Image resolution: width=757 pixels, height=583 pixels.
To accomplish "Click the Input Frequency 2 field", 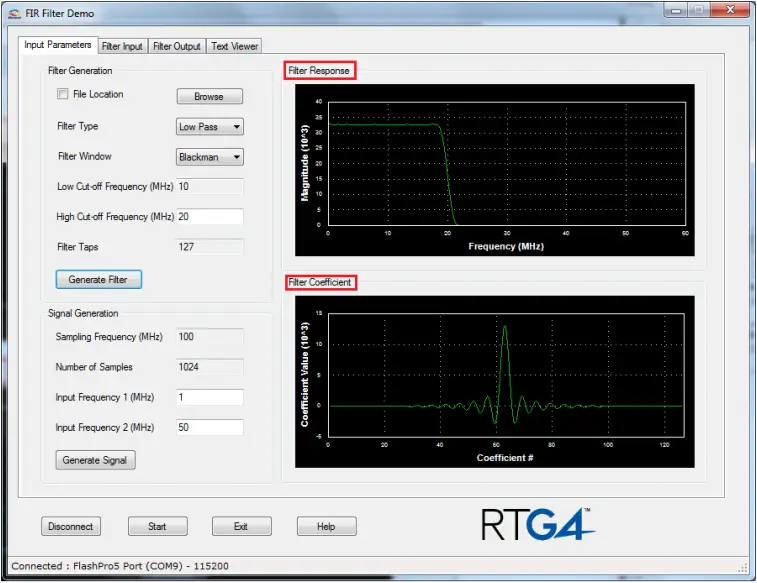I will point(210,427).
